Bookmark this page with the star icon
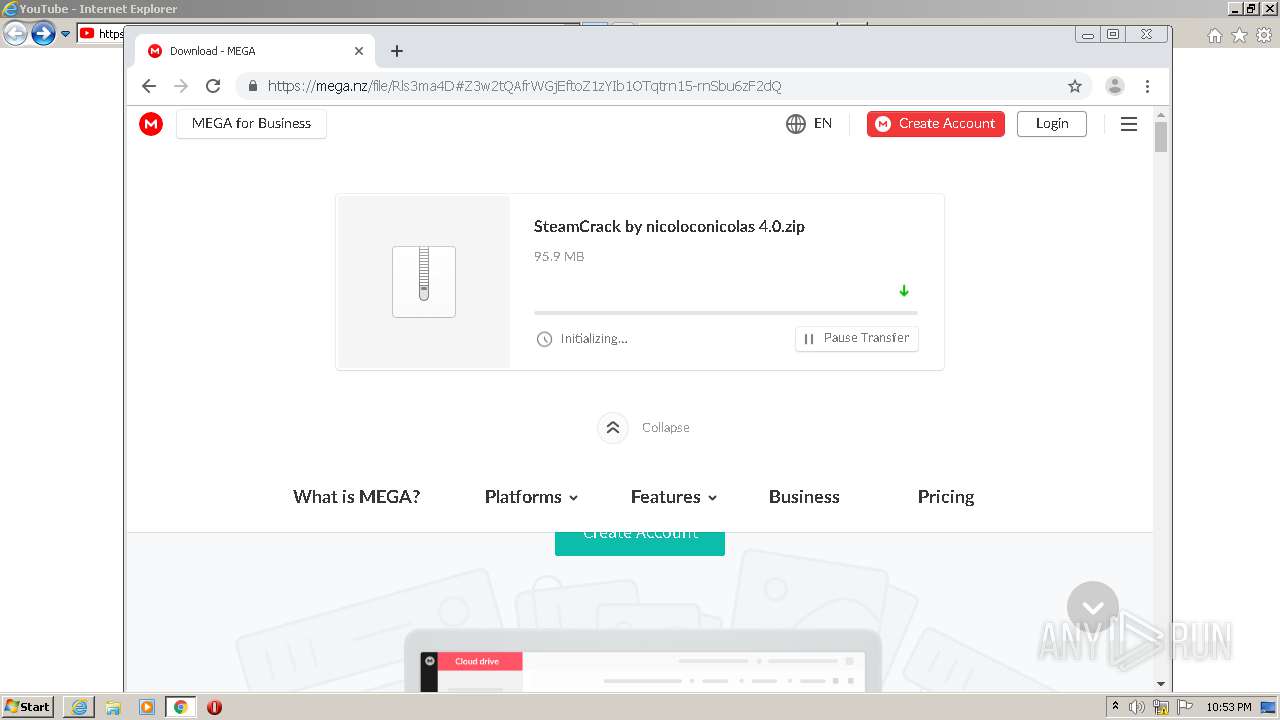 [x=1075, y=86]
